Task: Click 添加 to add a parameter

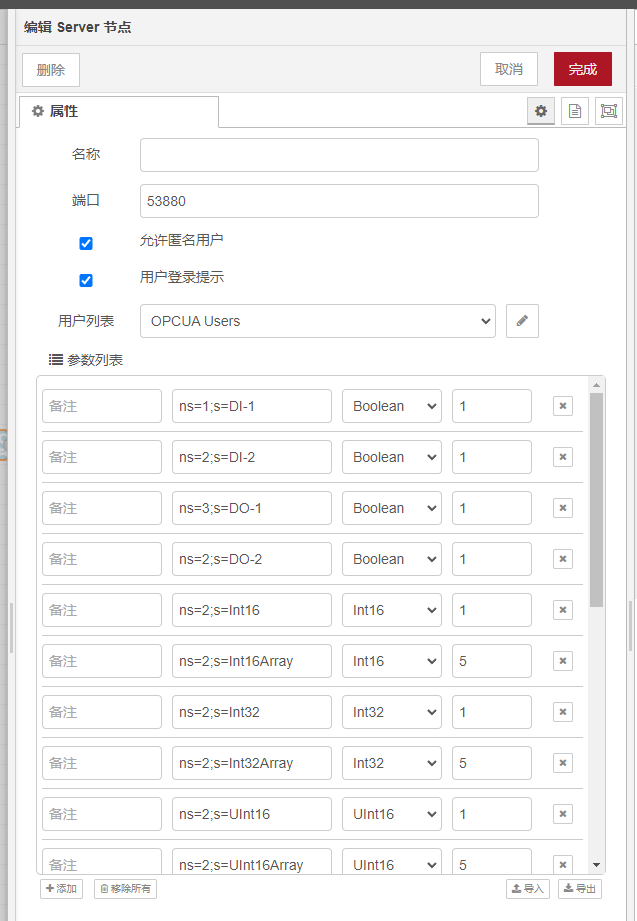Action: point(62,888)
